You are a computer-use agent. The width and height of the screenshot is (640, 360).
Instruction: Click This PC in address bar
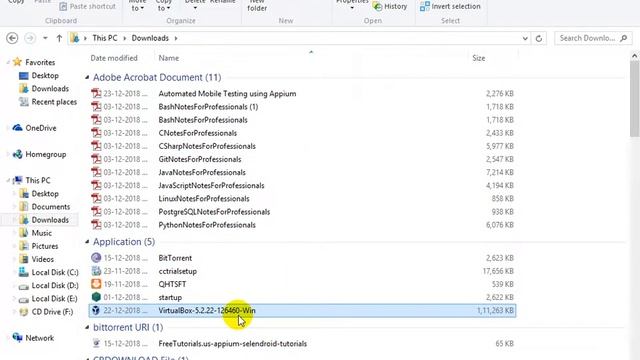point(104,38)
